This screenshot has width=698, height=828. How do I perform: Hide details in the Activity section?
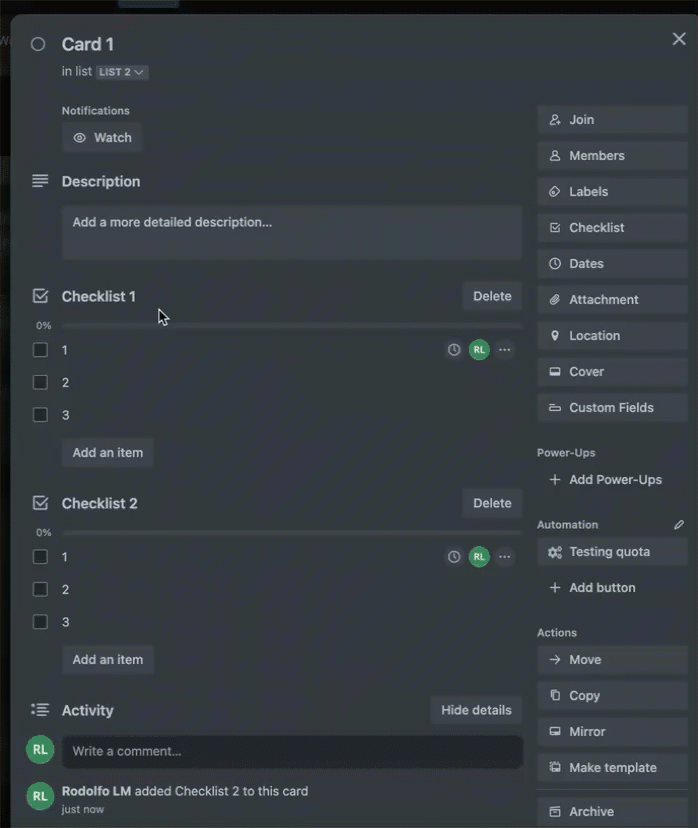tap(476, 710)
